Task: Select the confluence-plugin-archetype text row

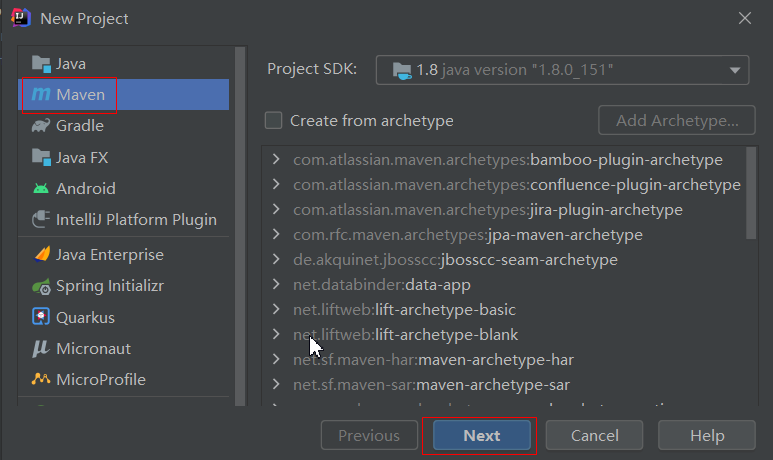Action: 517,185
